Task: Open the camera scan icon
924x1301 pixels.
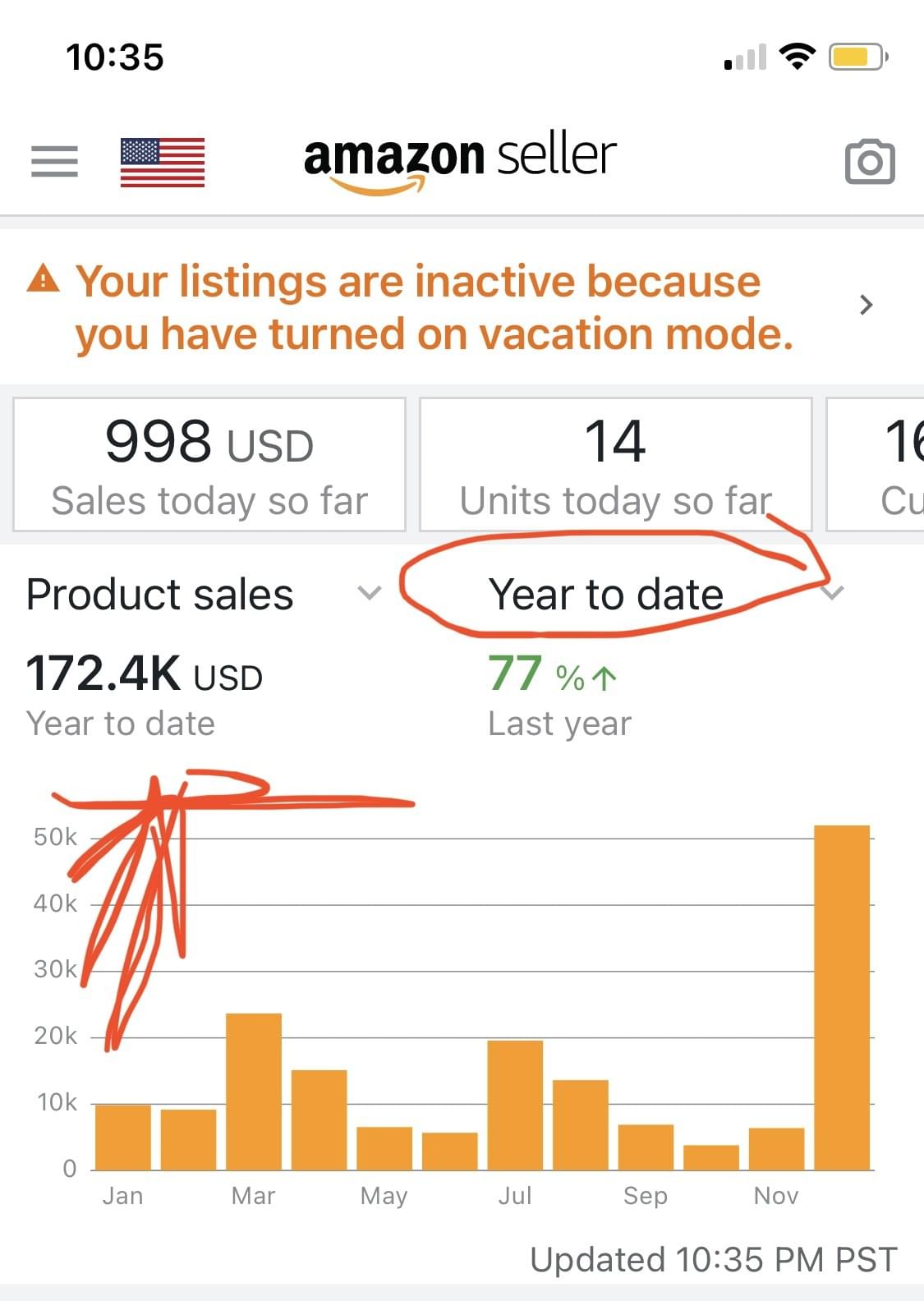Action: [869, 162]
